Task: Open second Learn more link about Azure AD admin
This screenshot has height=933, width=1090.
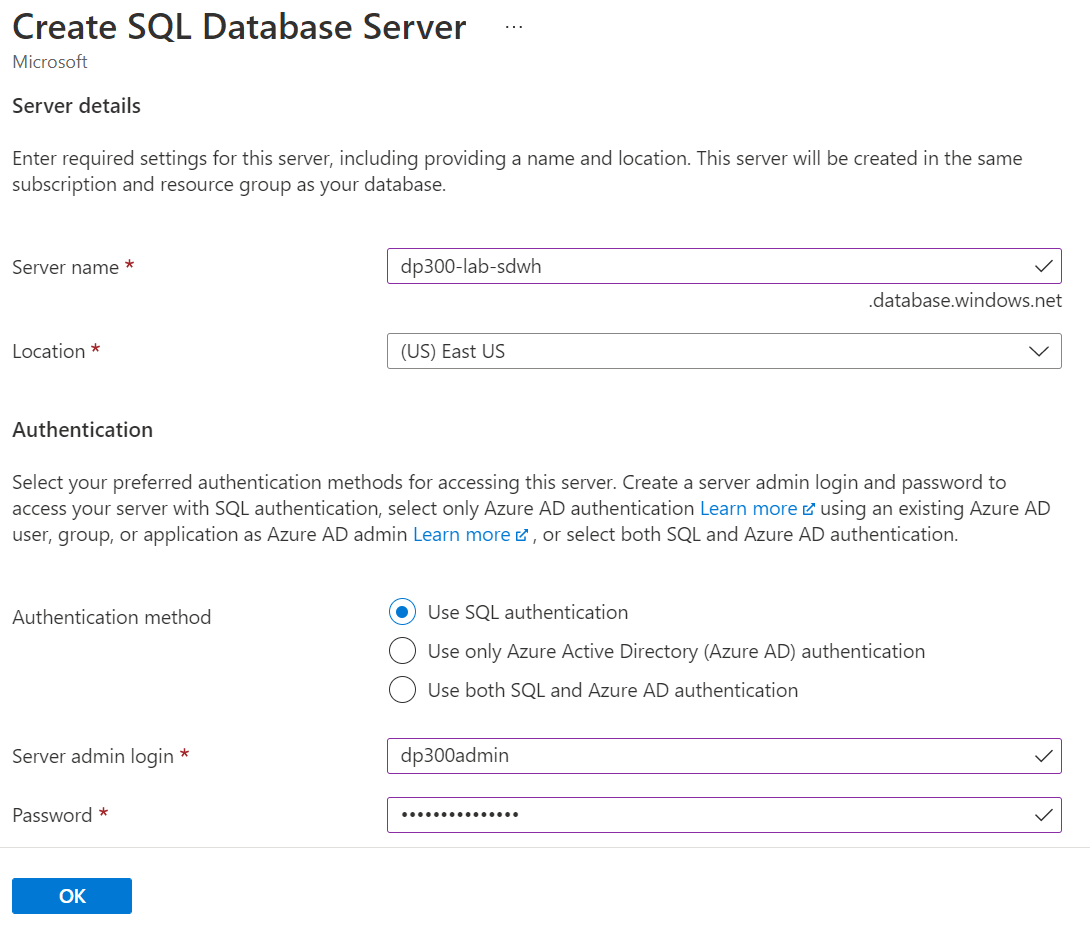Action: (x=461, y=535)
